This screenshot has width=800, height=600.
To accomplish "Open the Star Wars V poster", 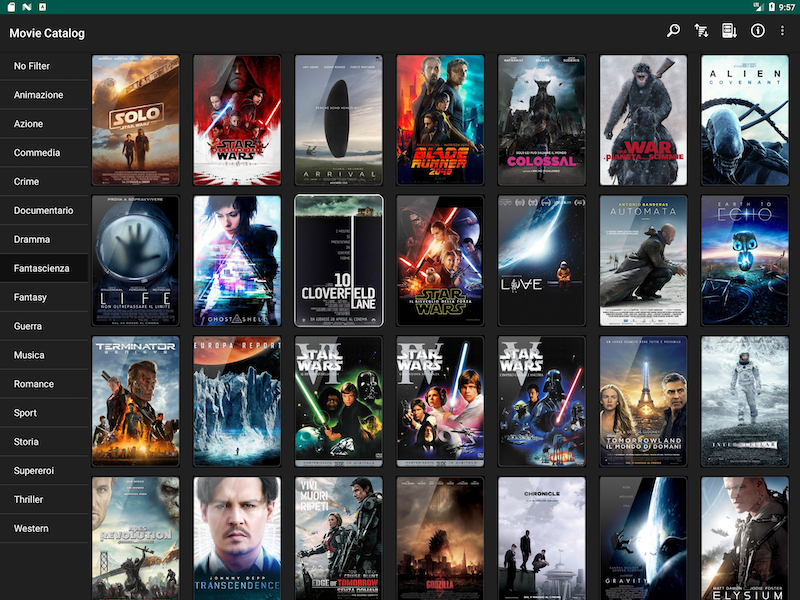I will click(x=542, y=401).
